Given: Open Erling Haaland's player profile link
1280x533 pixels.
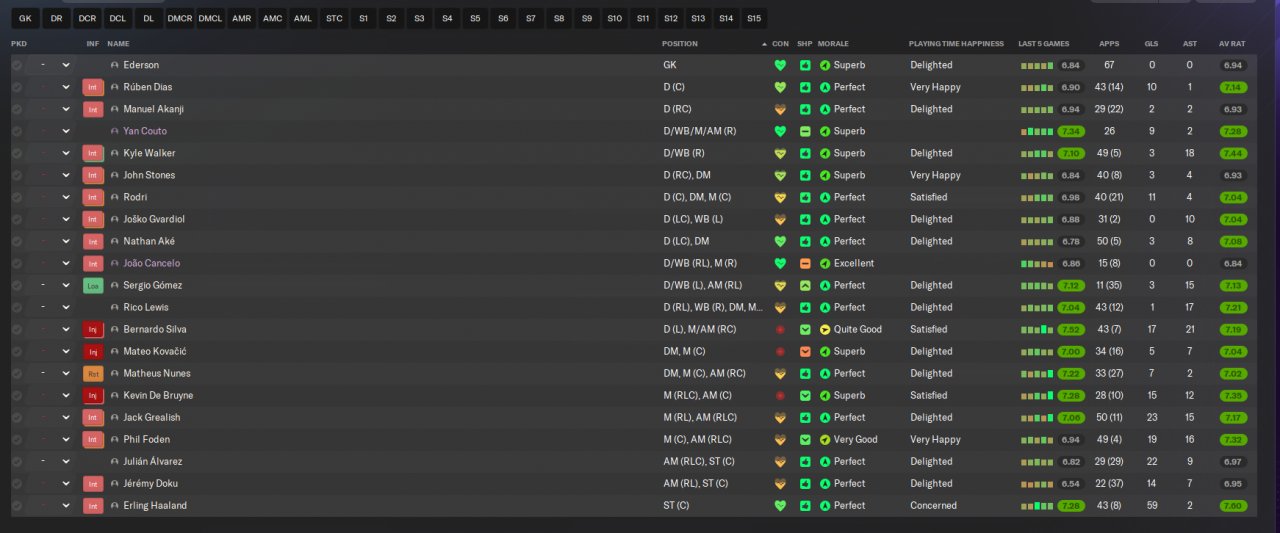Looking at the screenshot, I should coord(155,505).
